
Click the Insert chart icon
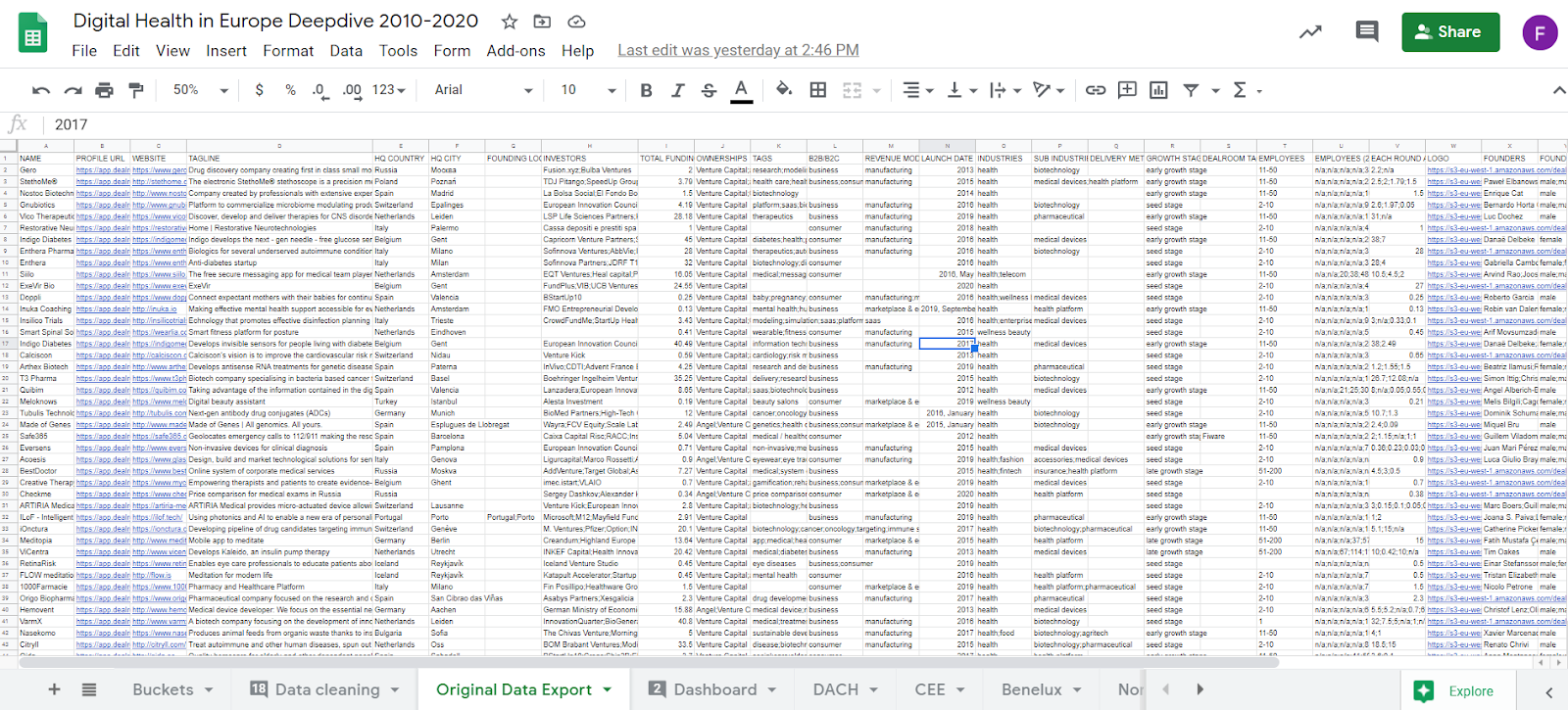(x=1158, y=90)
